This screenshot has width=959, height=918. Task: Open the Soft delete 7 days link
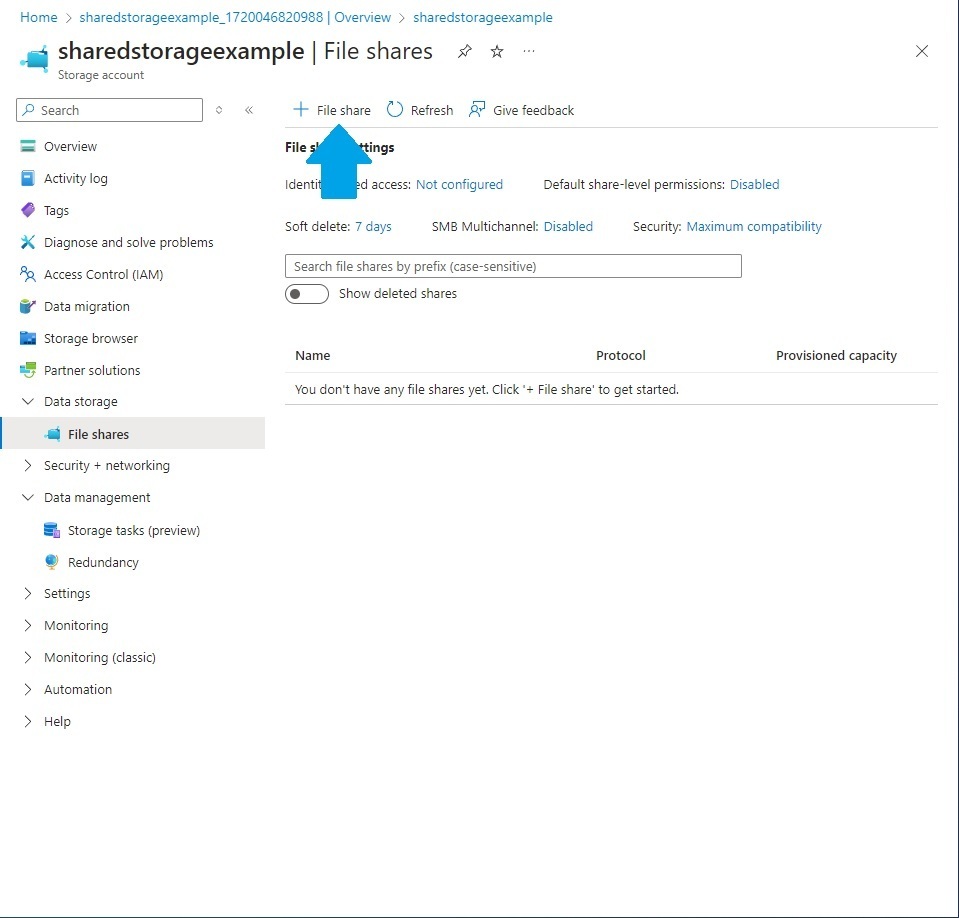(373, 226)
